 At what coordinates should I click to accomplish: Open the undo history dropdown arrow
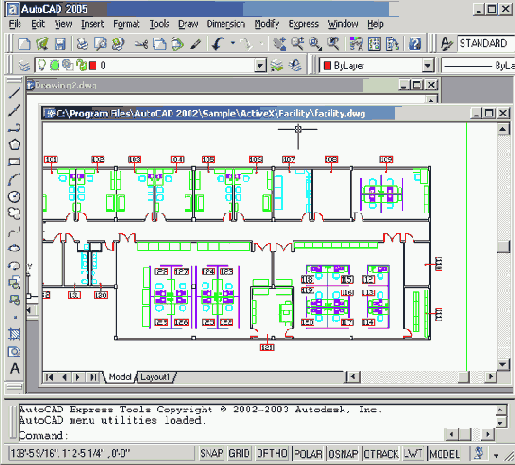pyautogui.click(x=233, y=43)
